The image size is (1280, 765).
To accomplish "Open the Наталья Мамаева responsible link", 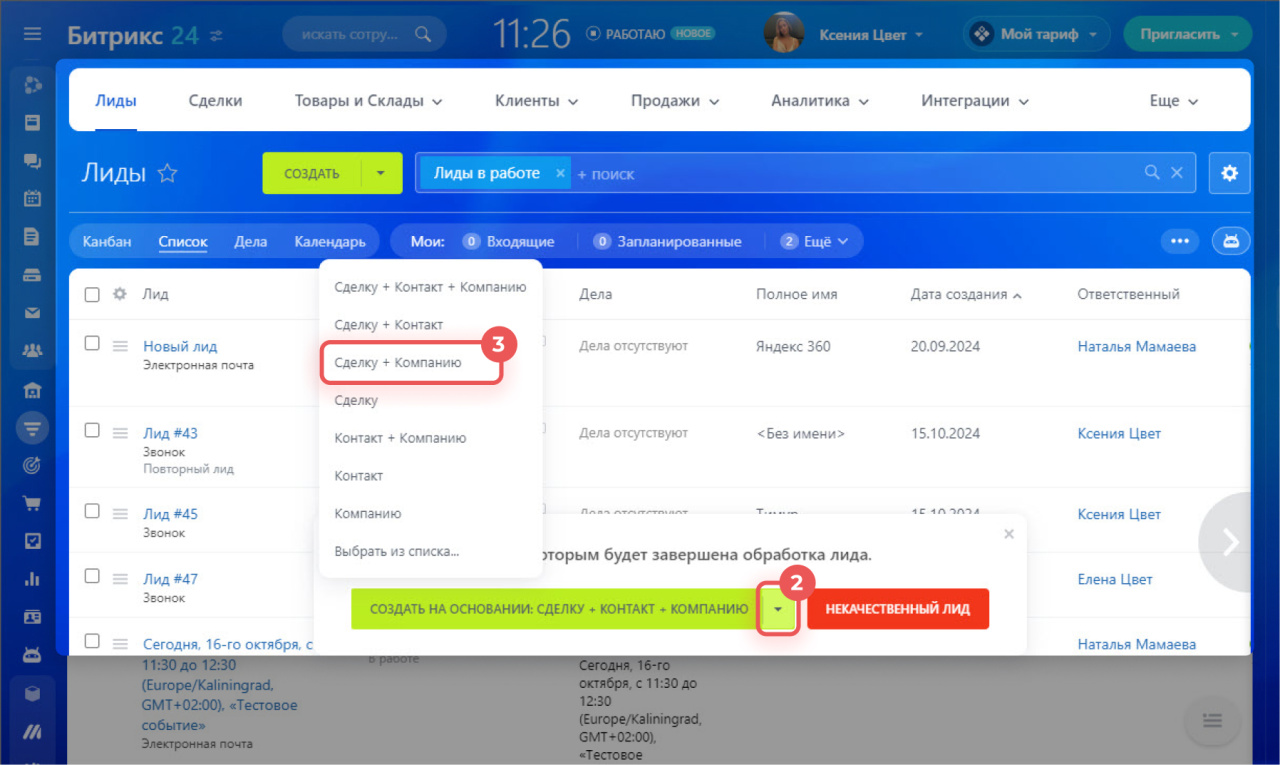I will click(x=1136, y=347).
